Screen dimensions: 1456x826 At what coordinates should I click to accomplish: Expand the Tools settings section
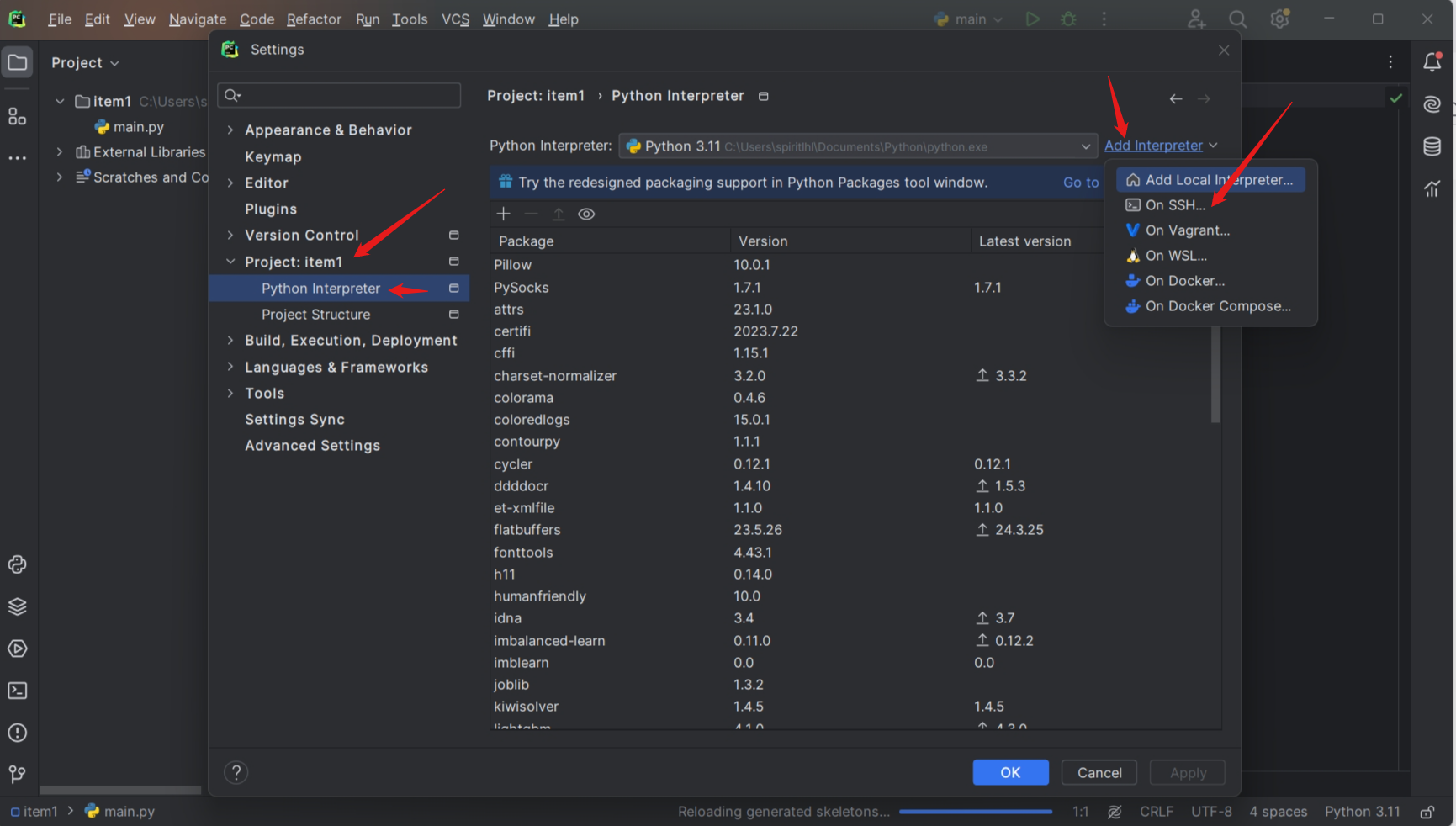click(230, 393)
